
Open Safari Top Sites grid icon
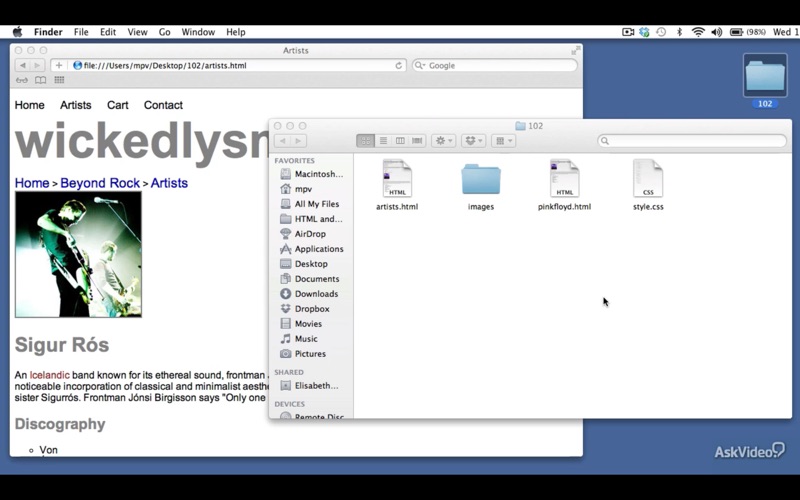coord(59,80)
